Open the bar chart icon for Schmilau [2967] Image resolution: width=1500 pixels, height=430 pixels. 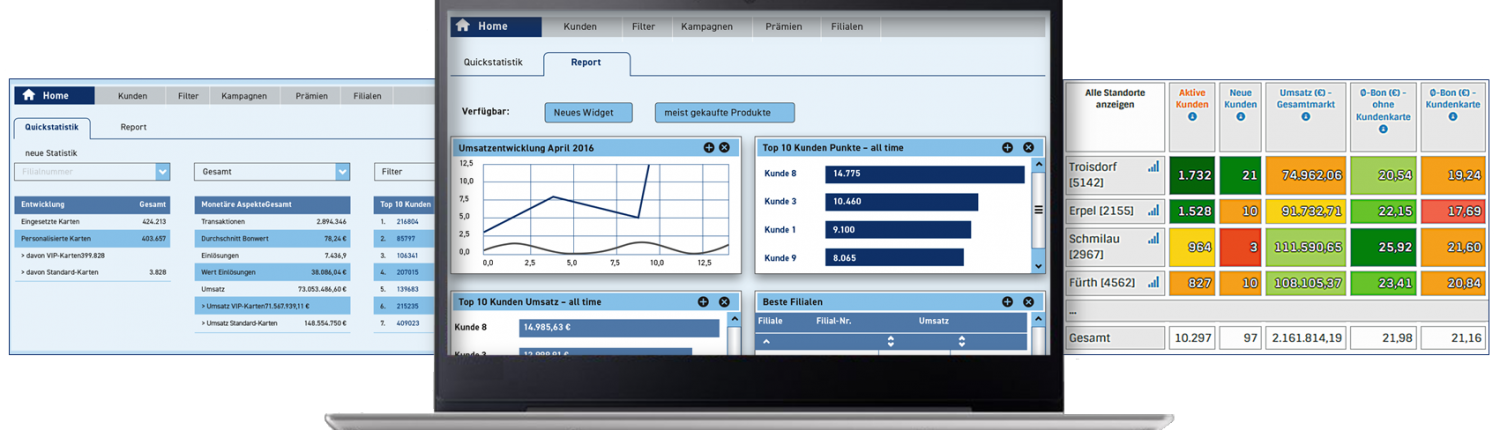1154,239
